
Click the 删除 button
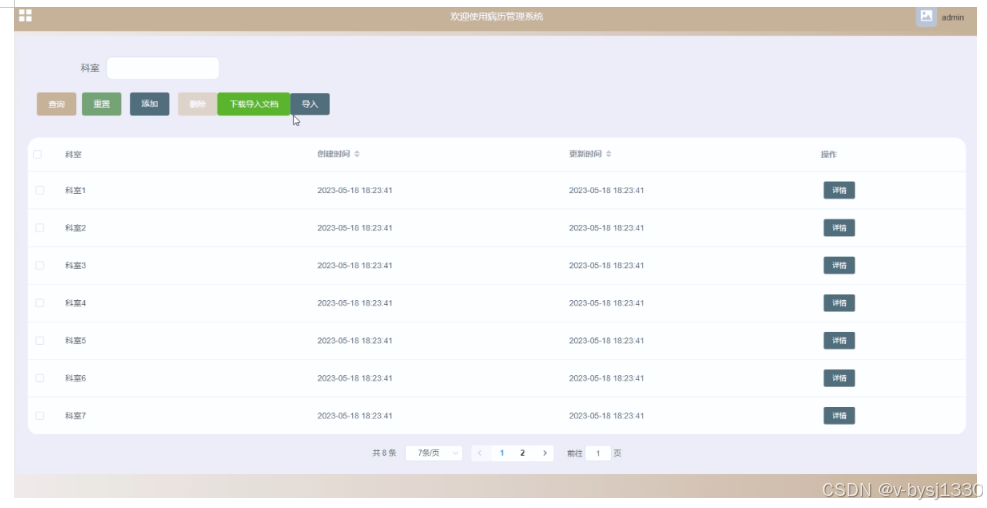pyautogui.click(x=198, y=104)
